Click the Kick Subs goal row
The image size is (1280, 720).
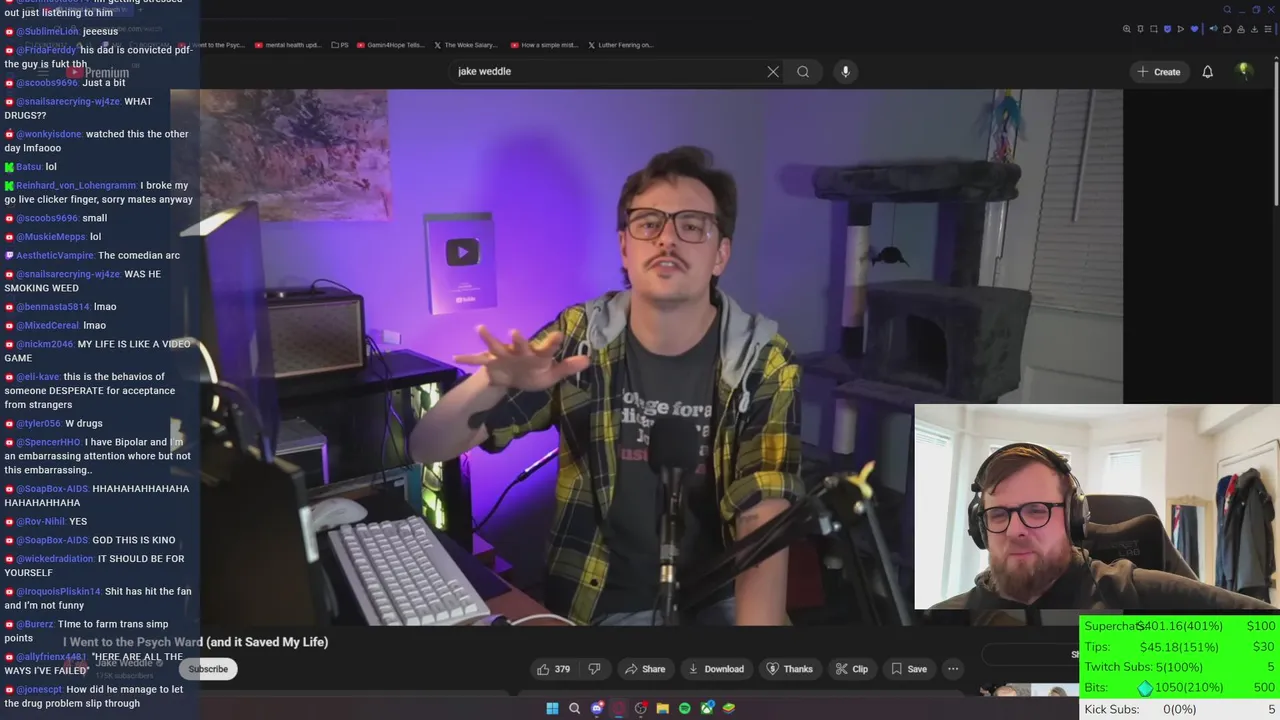1180,709
